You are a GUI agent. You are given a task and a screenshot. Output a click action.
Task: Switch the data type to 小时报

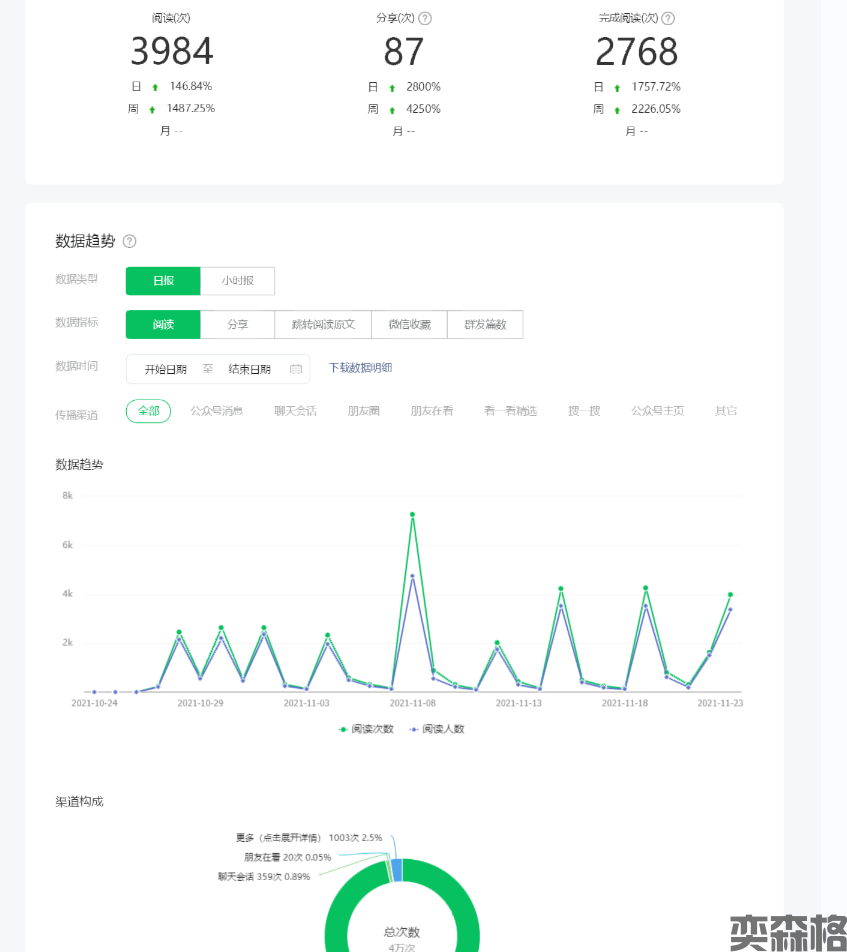coord(237,281)
